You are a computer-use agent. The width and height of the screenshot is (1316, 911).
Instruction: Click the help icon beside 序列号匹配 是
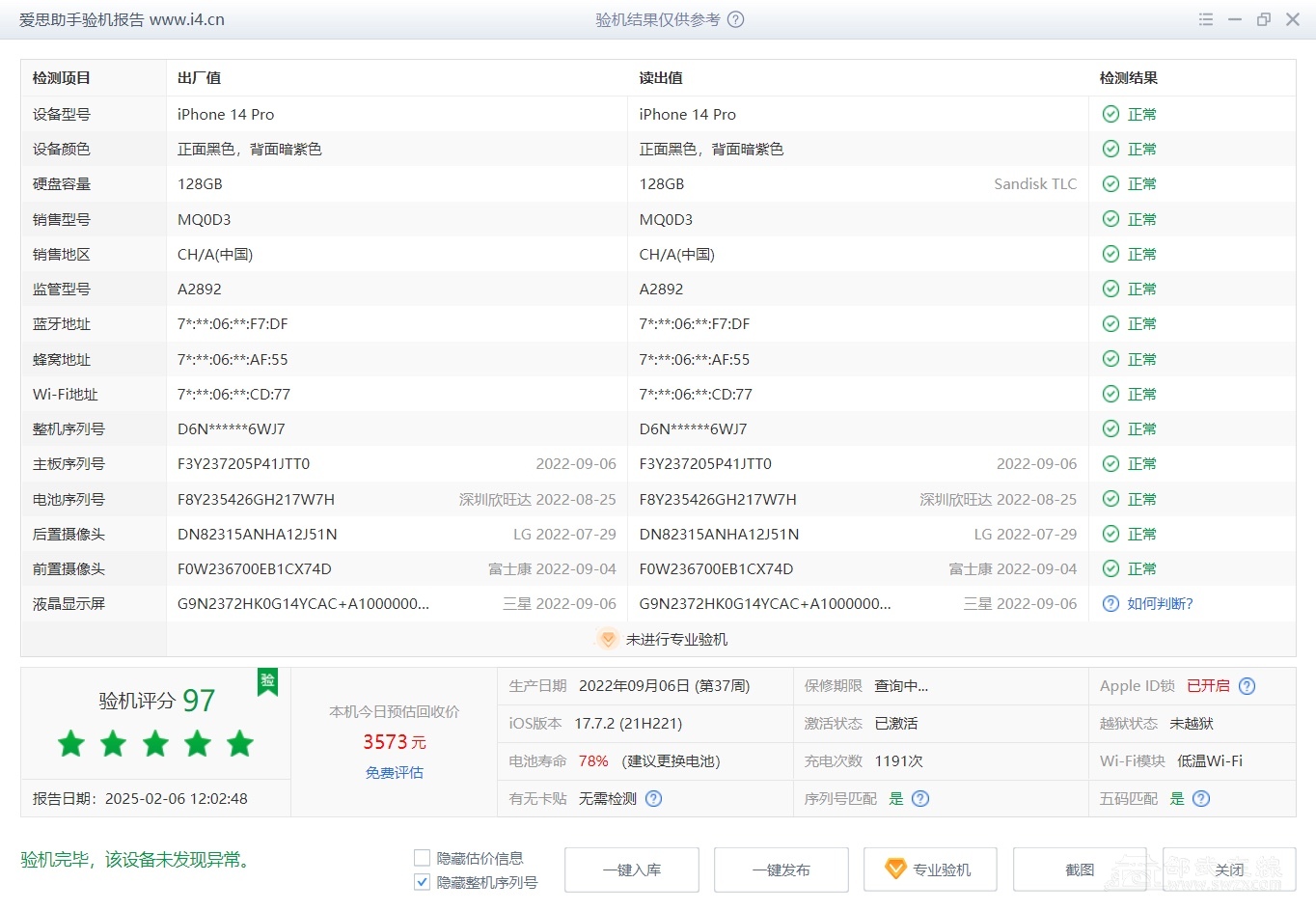[920, 798]
